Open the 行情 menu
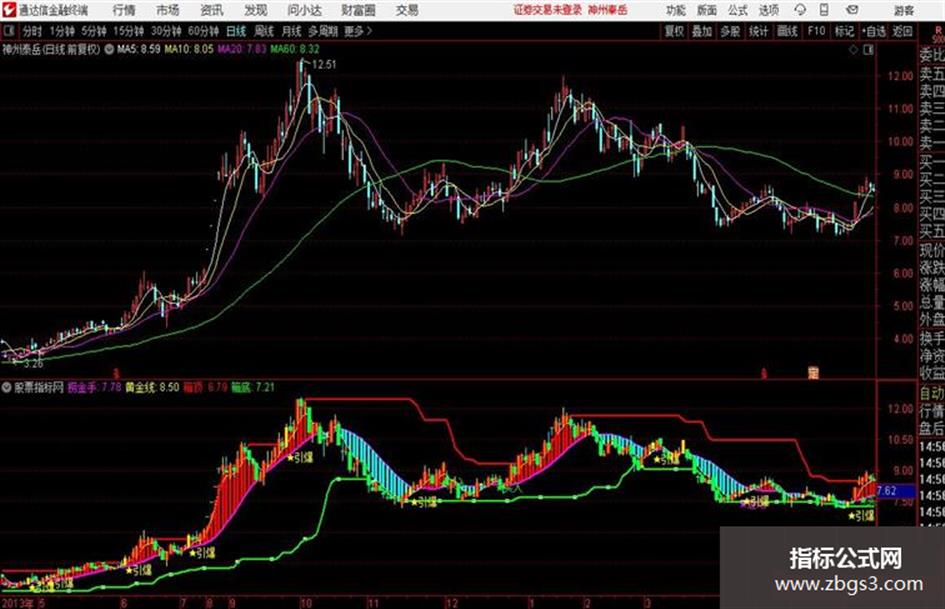 124,10
